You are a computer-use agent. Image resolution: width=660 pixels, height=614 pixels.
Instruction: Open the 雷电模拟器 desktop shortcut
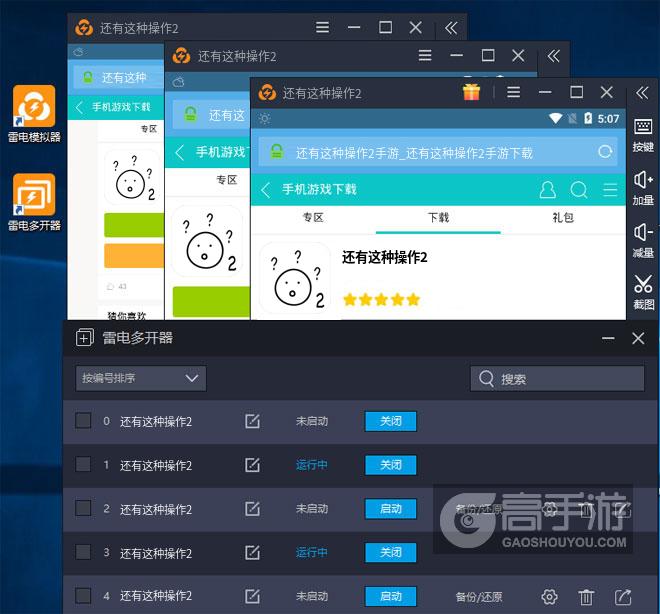point(34,114)
